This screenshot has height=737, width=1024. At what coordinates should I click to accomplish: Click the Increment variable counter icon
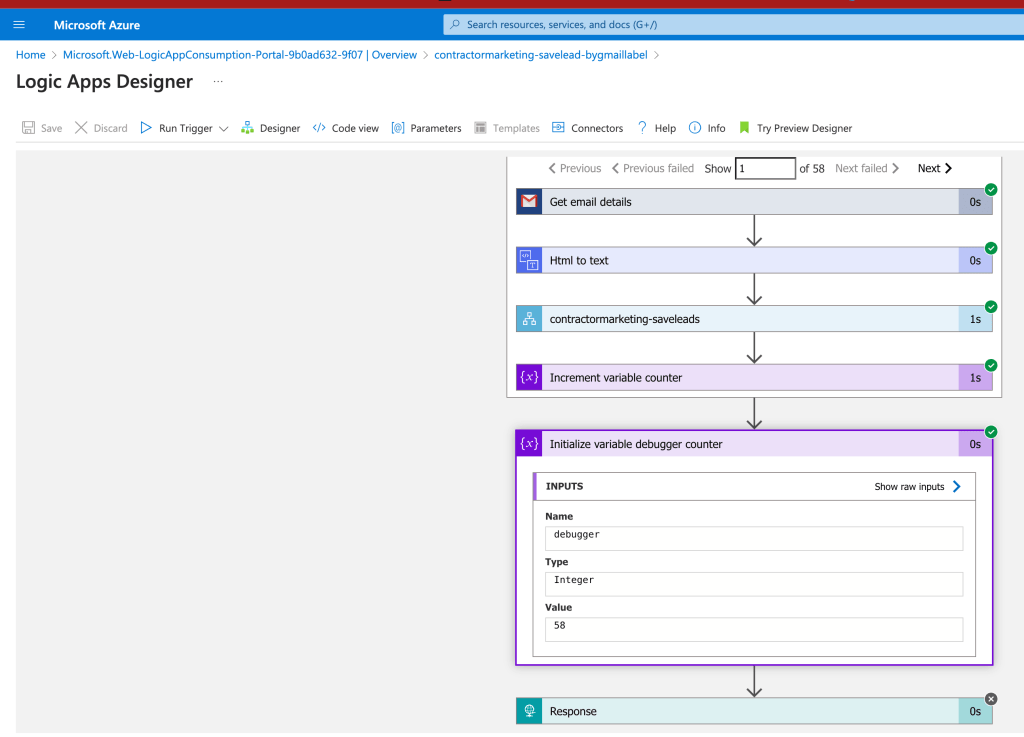coord(529,377)
